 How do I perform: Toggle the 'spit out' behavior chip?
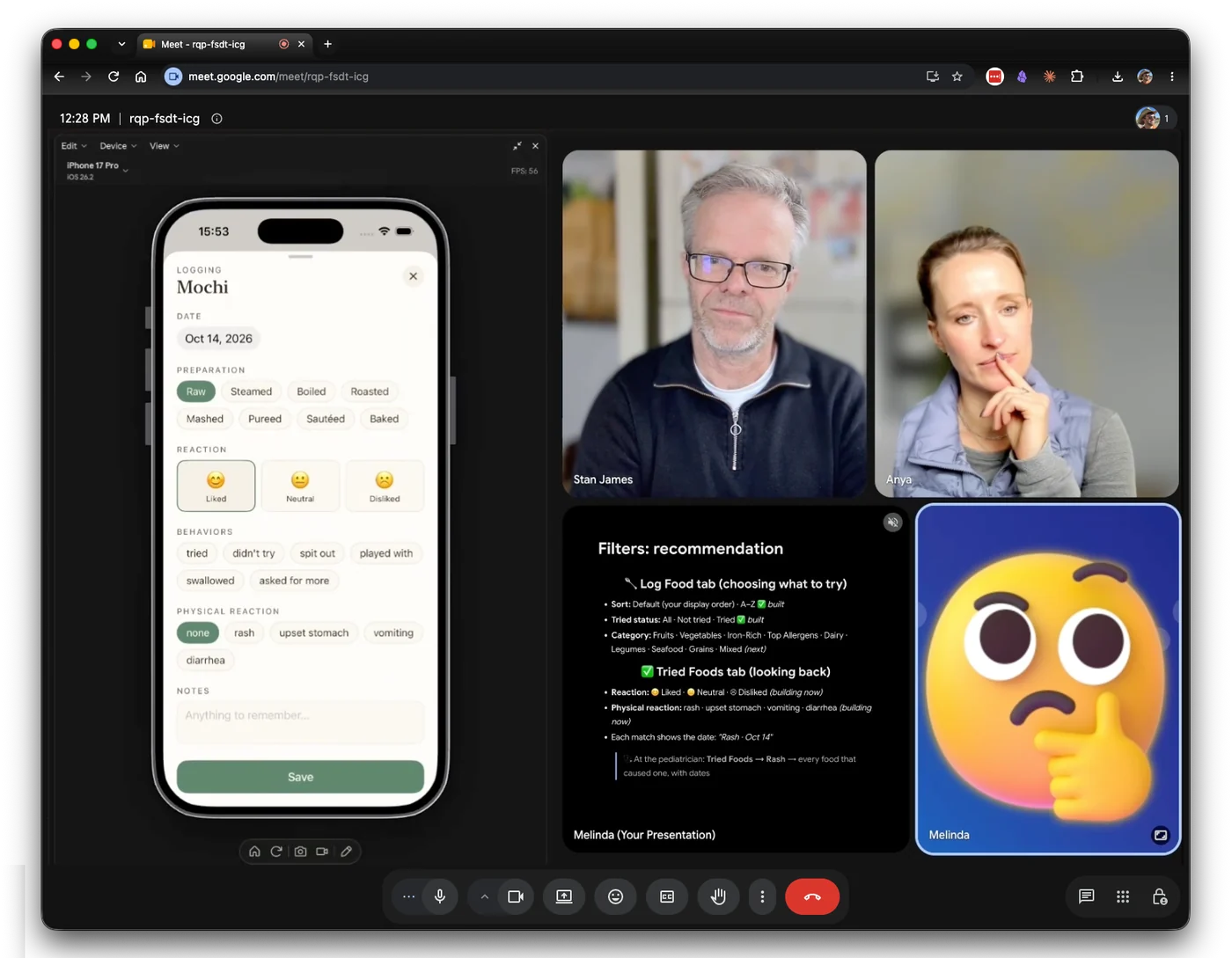(x=317, y=553)
